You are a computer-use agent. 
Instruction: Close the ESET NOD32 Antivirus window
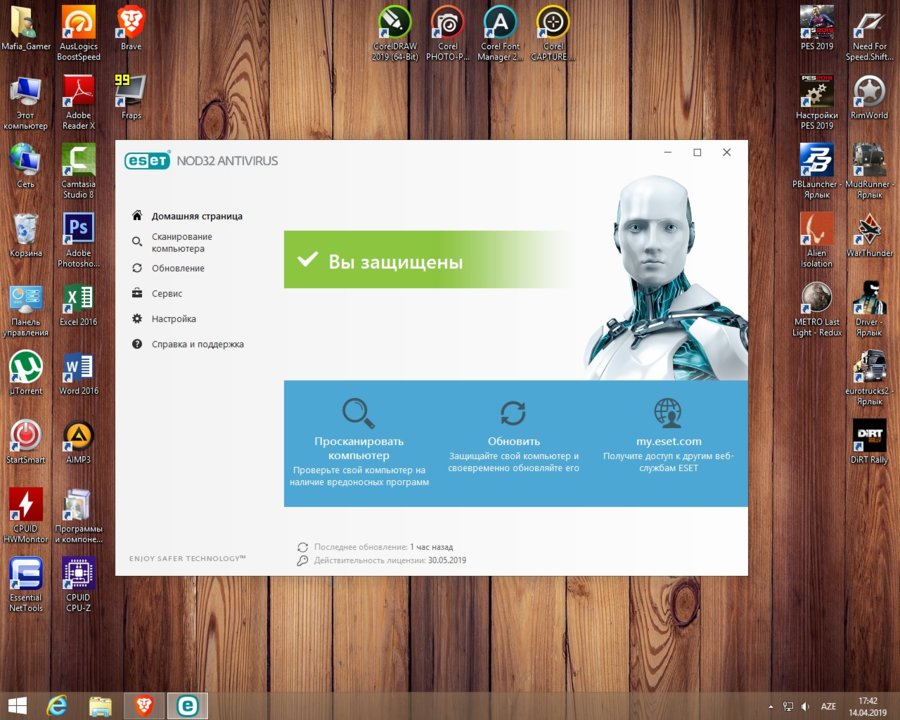pos(727,152)
